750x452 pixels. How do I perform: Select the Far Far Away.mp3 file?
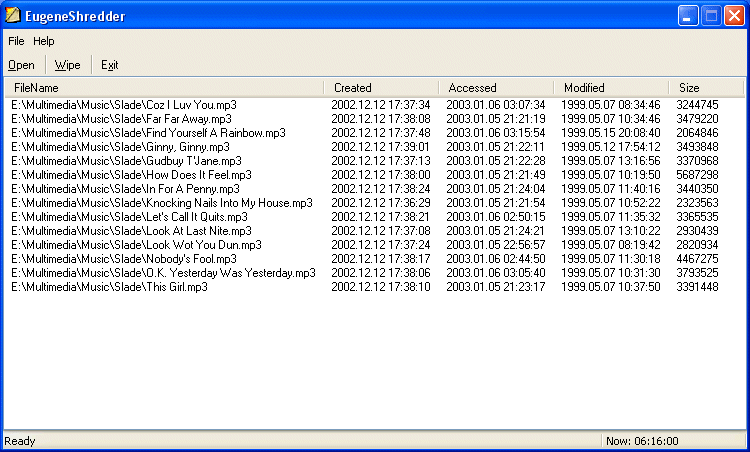121,119
